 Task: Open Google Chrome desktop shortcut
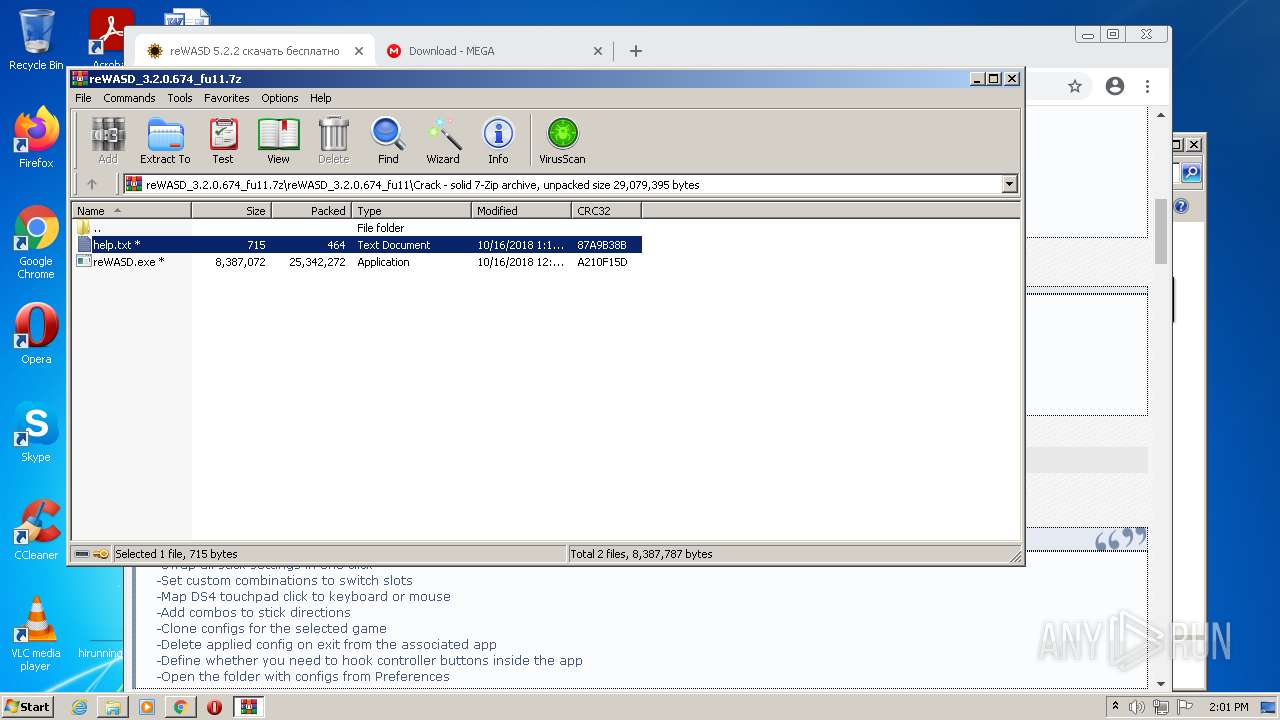(36, 242)
